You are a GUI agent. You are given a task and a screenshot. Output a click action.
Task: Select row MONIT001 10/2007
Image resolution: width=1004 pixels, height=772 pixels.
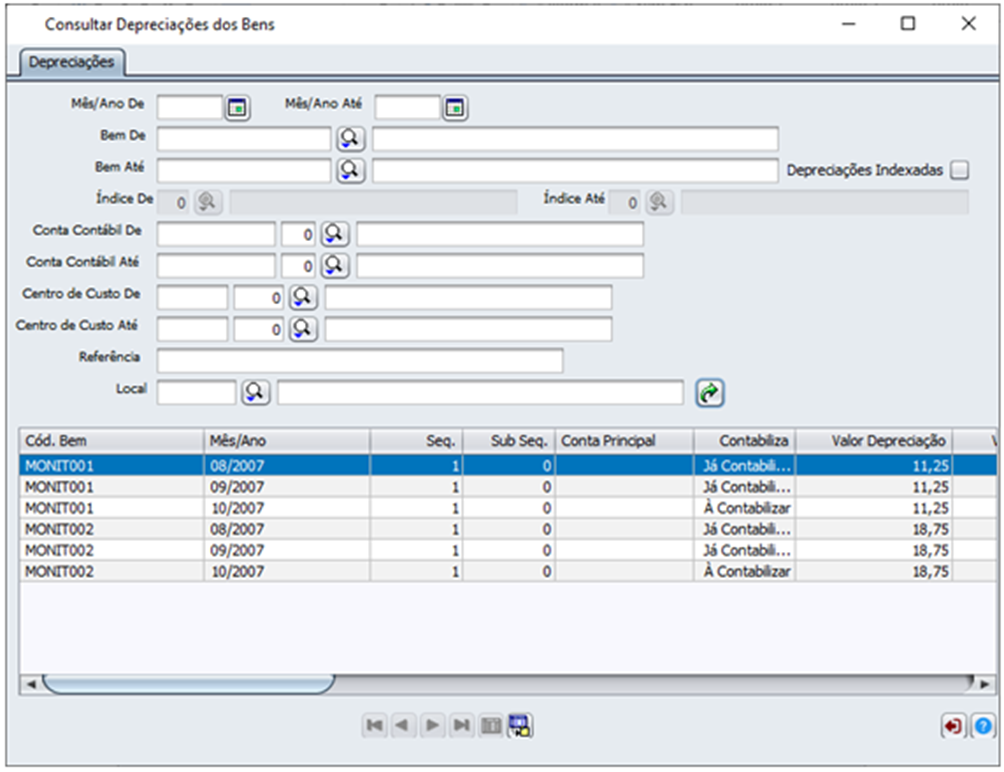click(508, 508)
